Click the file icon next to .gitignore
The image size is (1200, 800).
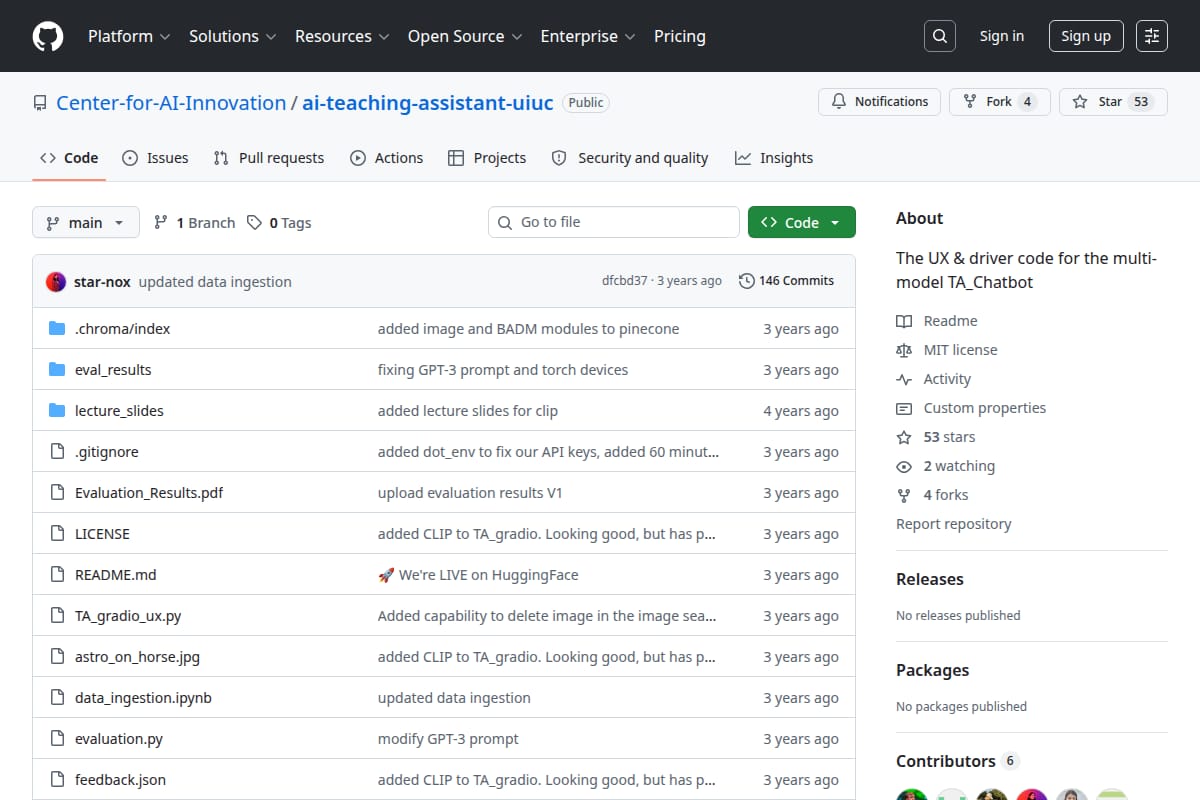tap(57, 452)
